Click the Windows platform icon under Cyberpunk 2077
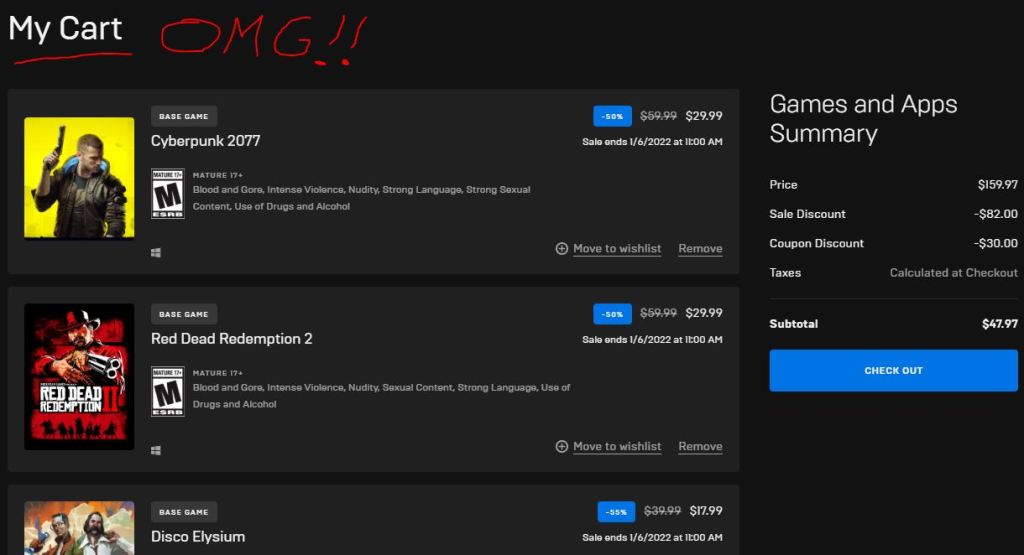 (x=156, y=253)
